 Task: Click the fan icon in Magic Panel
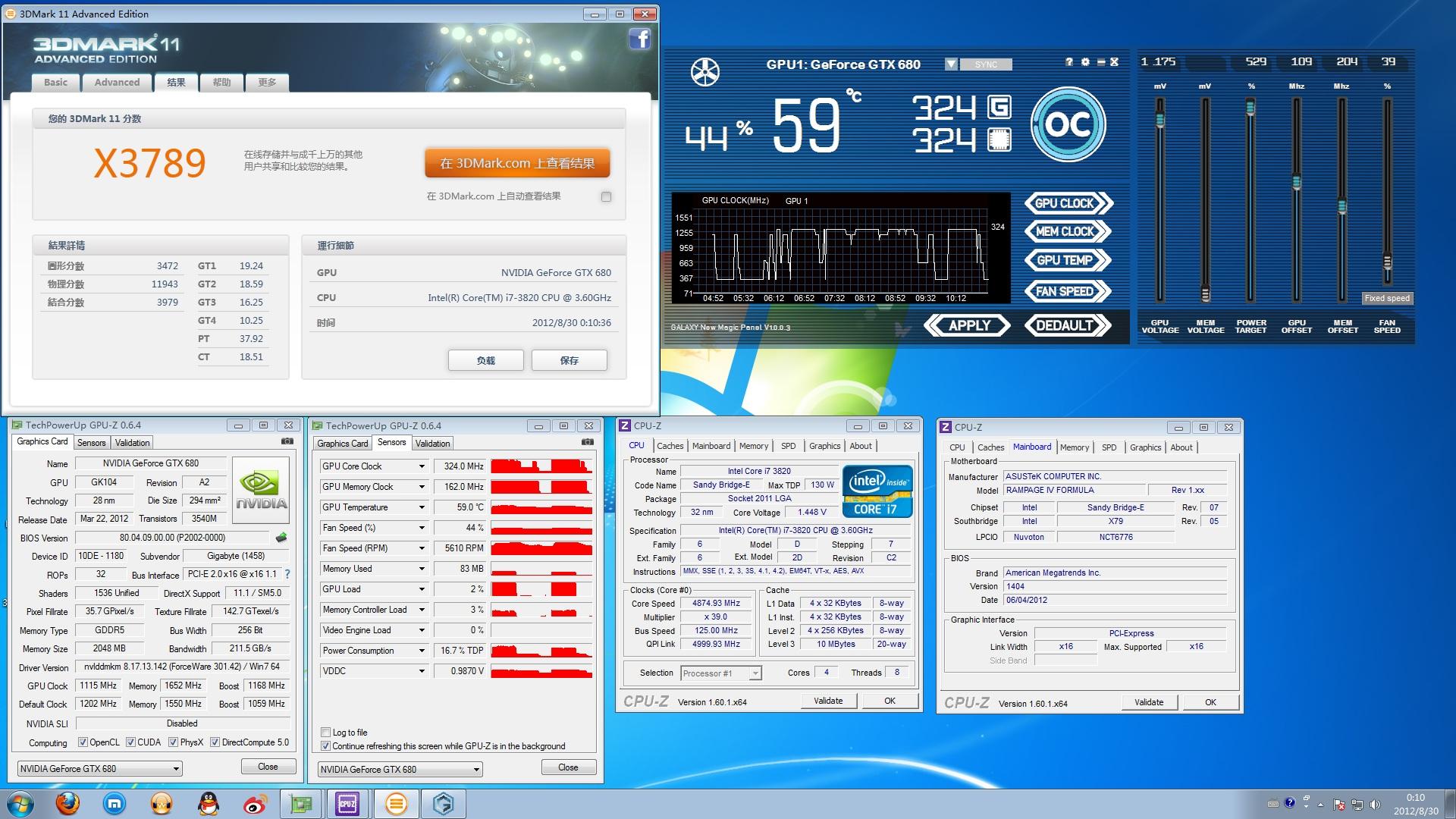point(704,72)
